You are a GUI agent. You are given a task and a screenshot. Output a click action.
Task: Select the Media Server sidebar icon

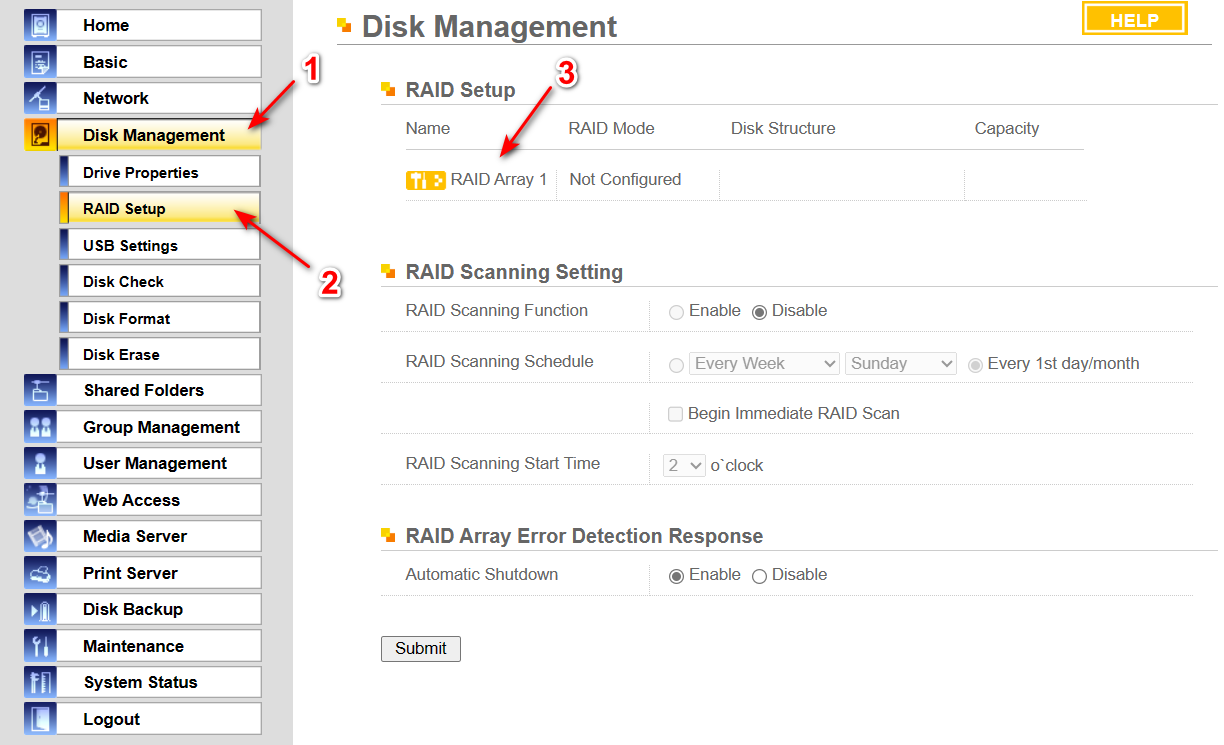pos(38,536)
